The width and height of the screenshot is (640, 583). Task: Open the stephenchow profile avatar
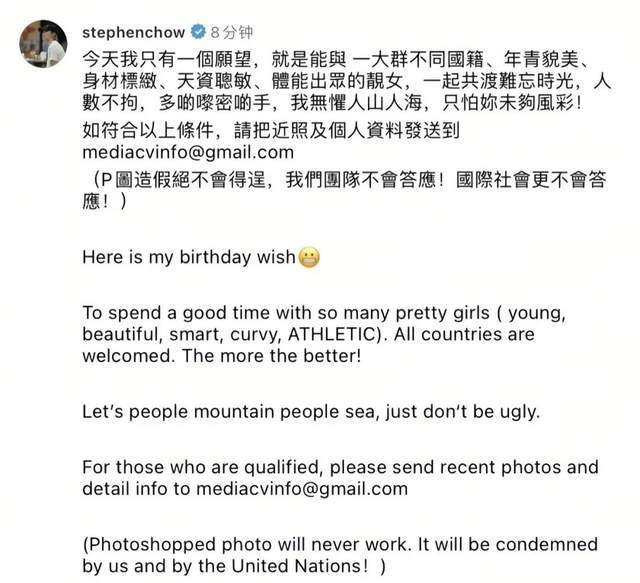pyautogui.click(x=43, y=43)
